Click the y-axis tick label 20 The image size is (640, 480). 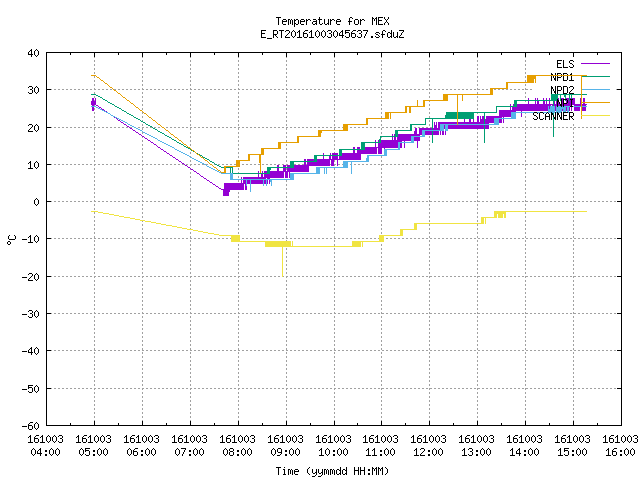[33, 128]
